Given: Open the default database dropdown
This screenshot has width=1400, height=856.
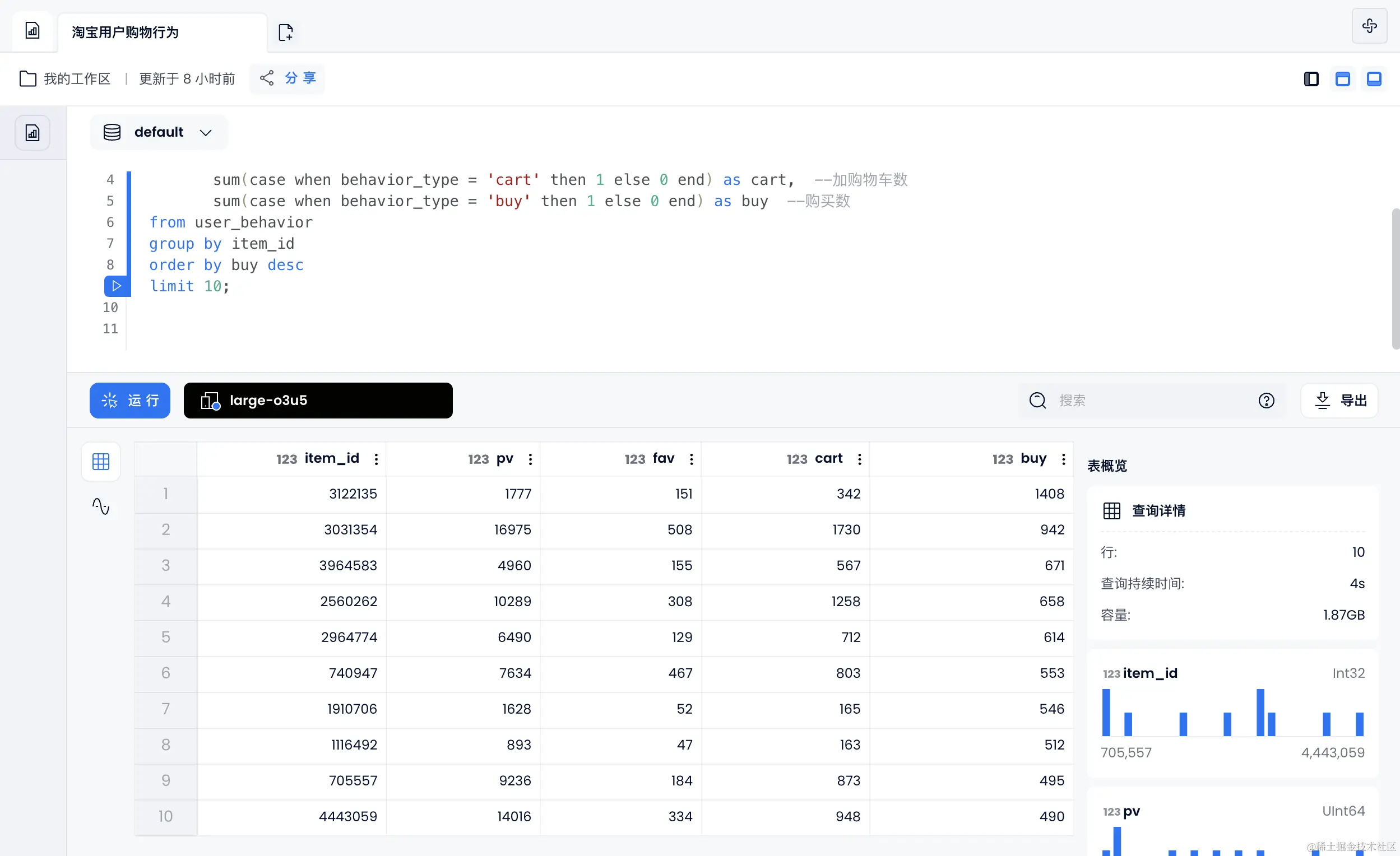Looking at the screenshot, I should (x=159, y=132).
